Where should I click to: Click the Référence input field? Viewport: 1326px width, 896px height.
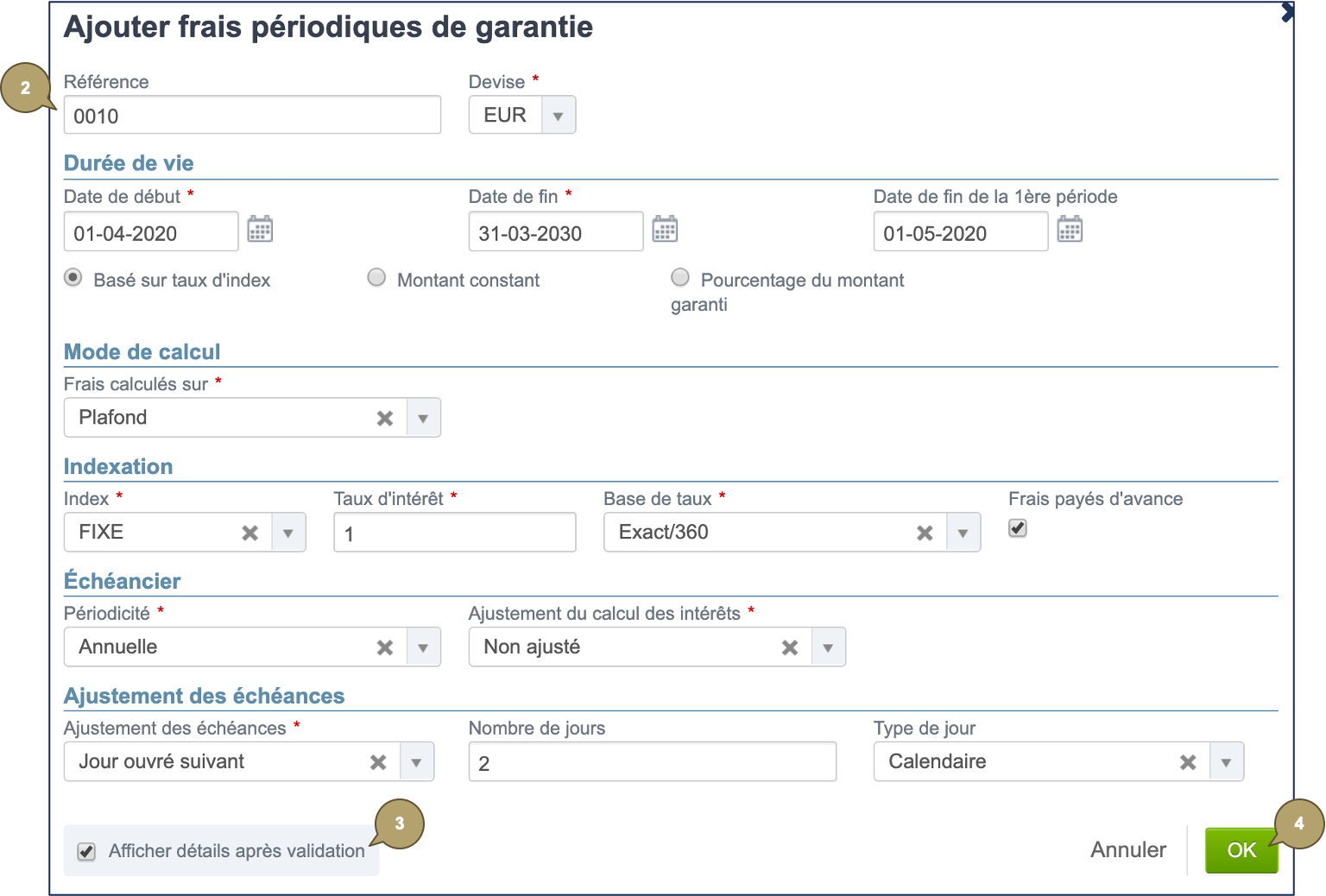coord(251,114)
